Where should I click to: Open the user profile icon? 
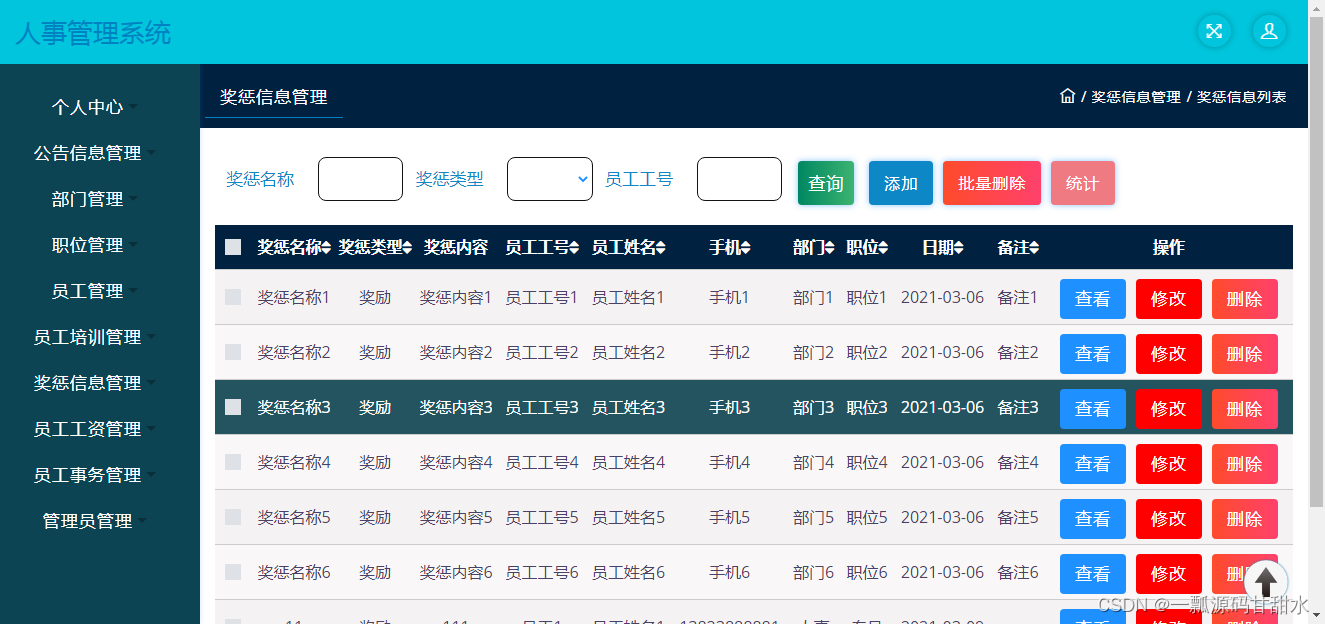[x=1269, y=31]
